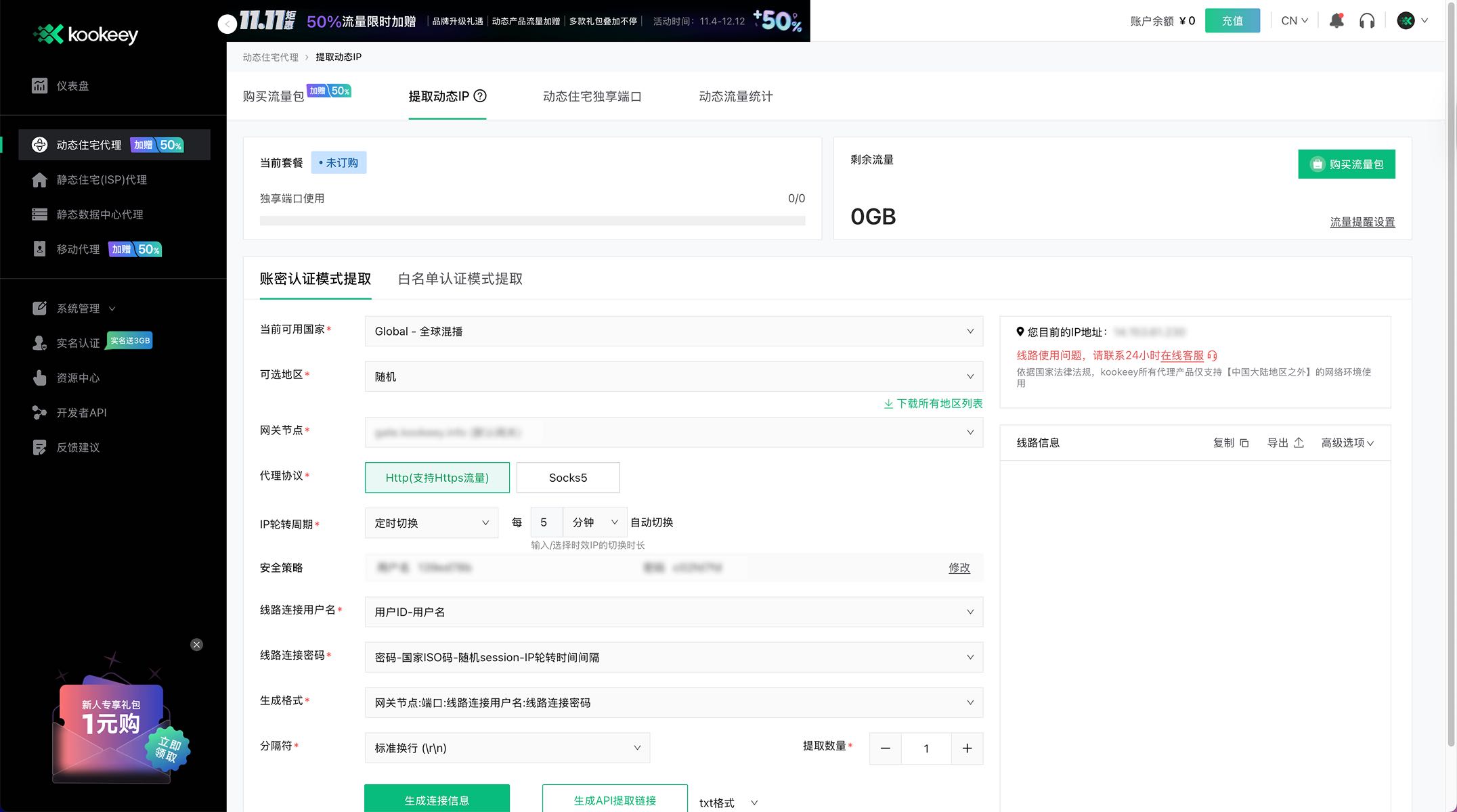This screenshot has height=812, width=1457.
Task: Open 静态住宅(ISP)代理 in sidebar
Action: [102, 180]
